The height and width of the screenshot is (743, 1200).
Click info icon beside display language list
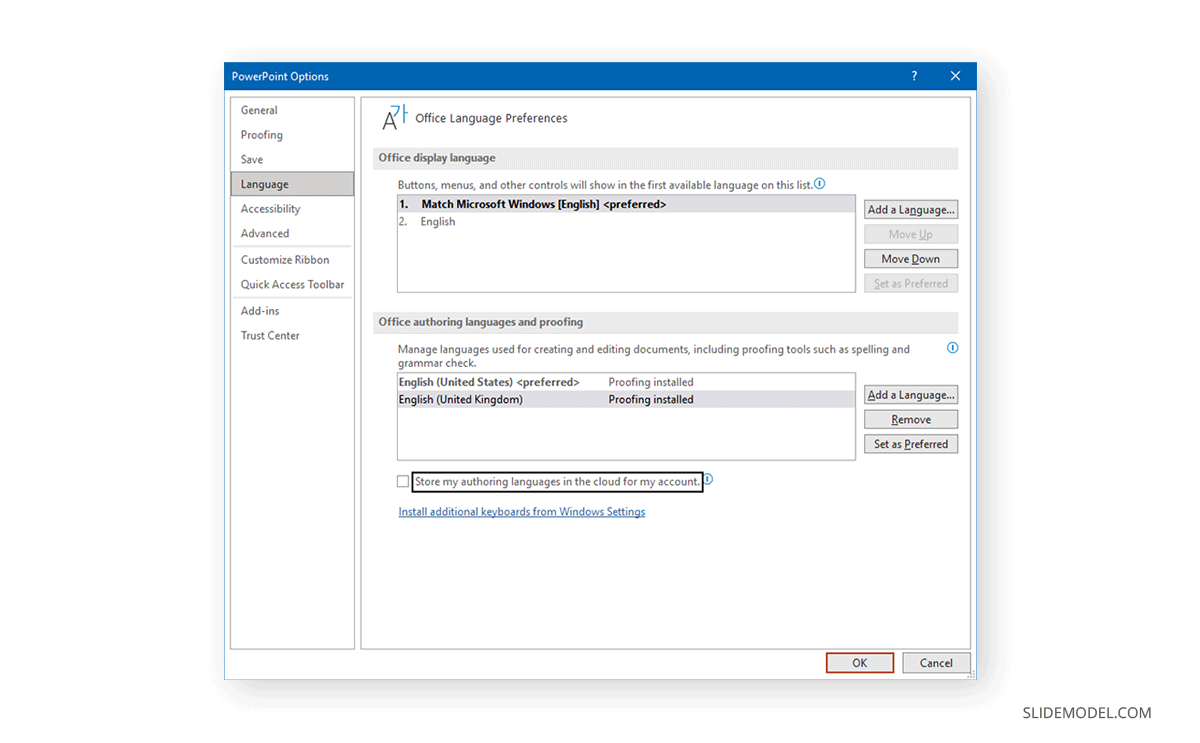(x=819, y=183)
